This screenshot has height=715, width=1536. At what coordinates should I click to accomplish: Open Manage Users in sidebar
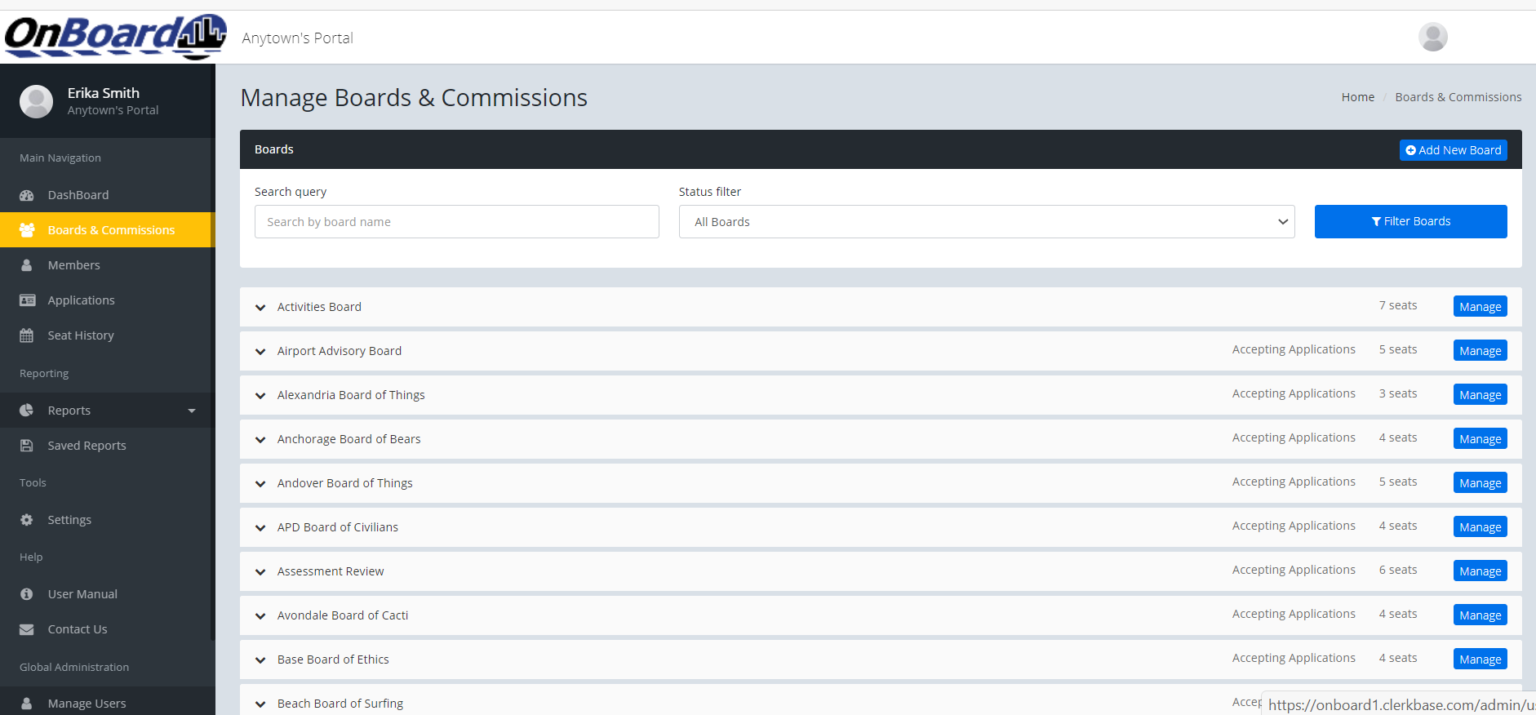click(87, 703)
